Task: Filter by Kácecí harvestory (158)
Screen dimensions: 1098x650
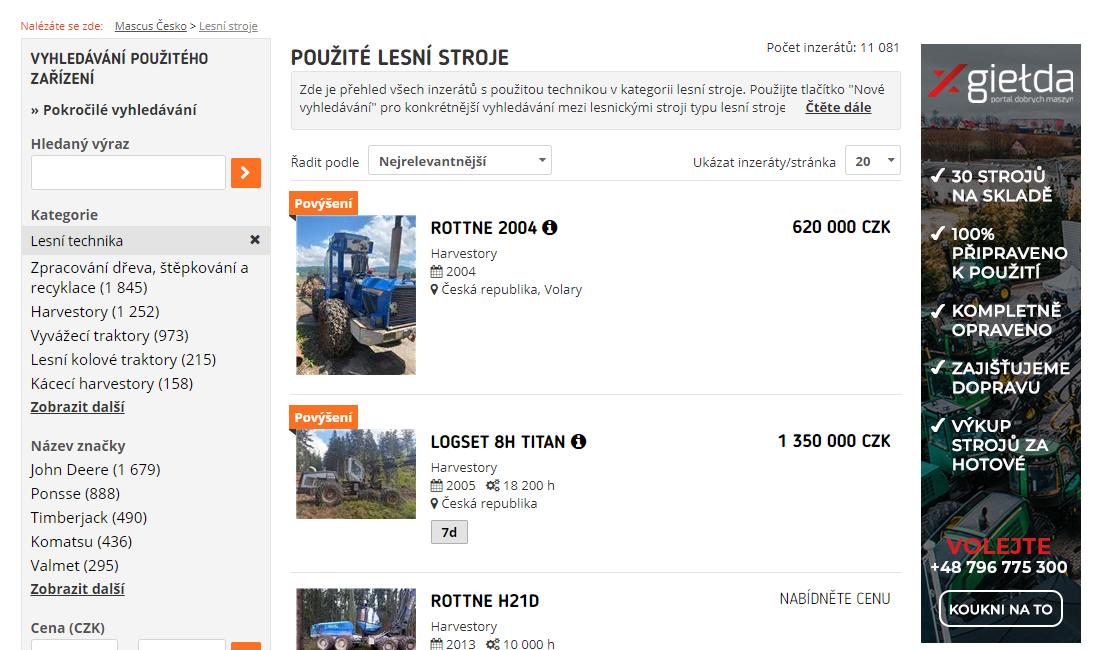Action: point(112,384)
